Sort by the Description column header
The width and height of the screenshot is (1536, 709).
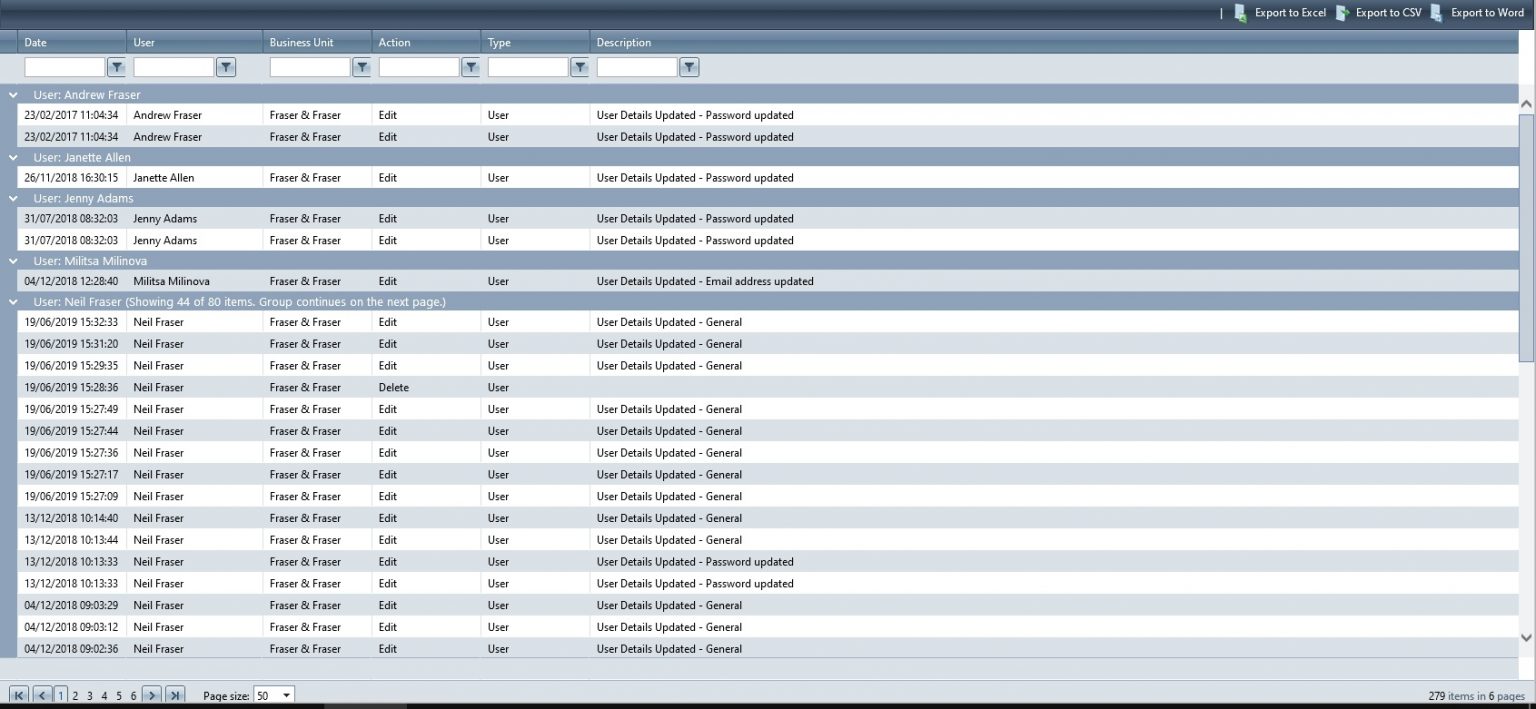tap(624, 42)
